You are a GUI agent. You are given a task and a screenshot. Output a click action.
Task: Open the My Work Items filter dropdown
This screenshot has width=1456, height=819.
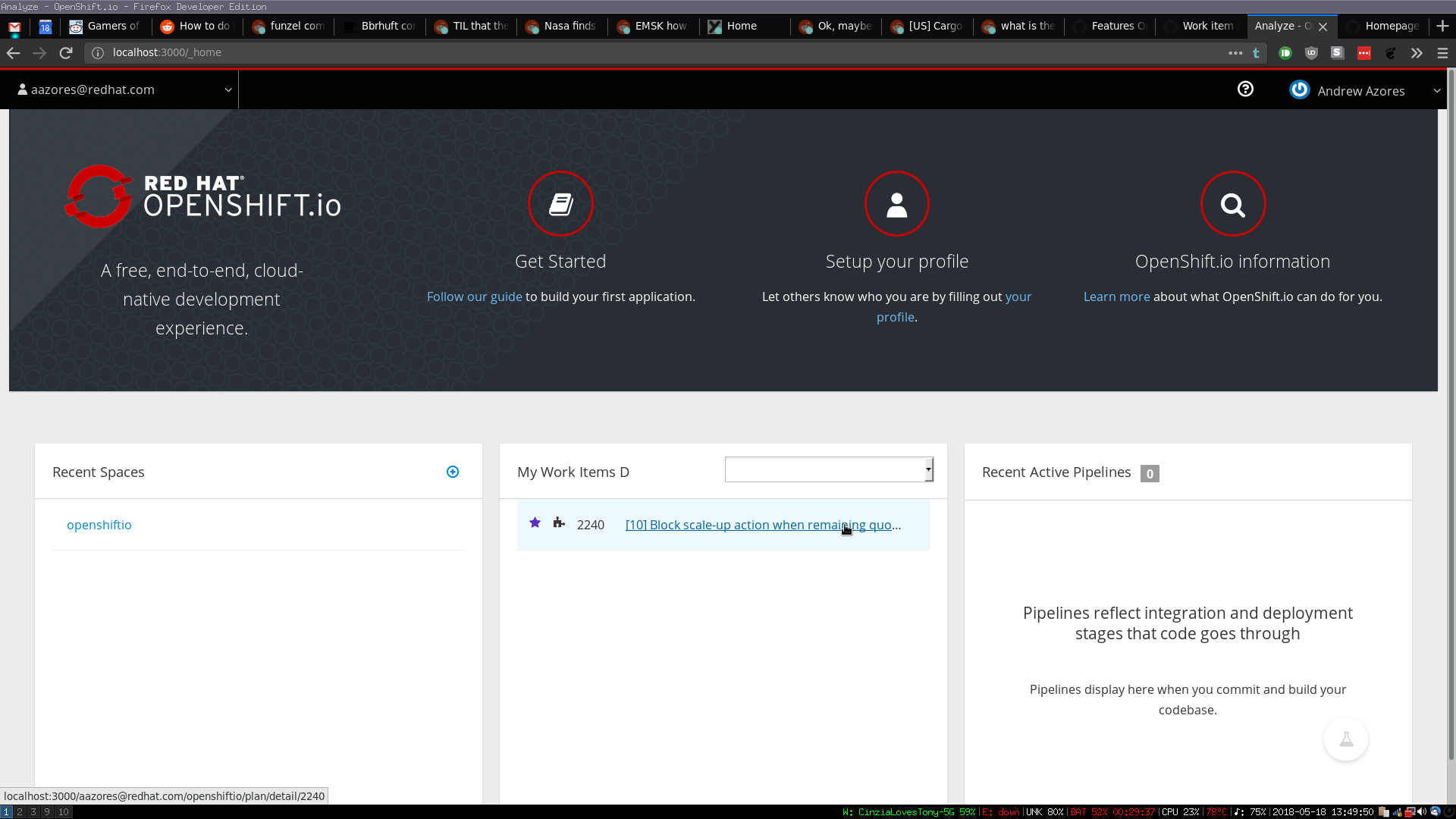829,469
